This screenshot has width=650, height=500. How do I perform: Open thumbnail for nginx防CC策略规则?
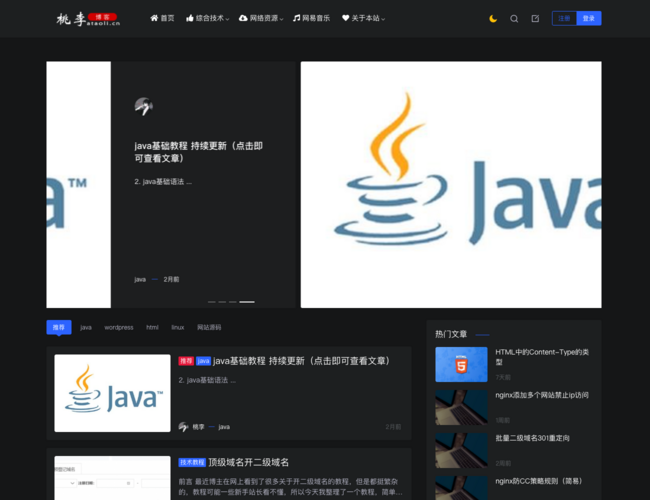click(x=461, y=488)
